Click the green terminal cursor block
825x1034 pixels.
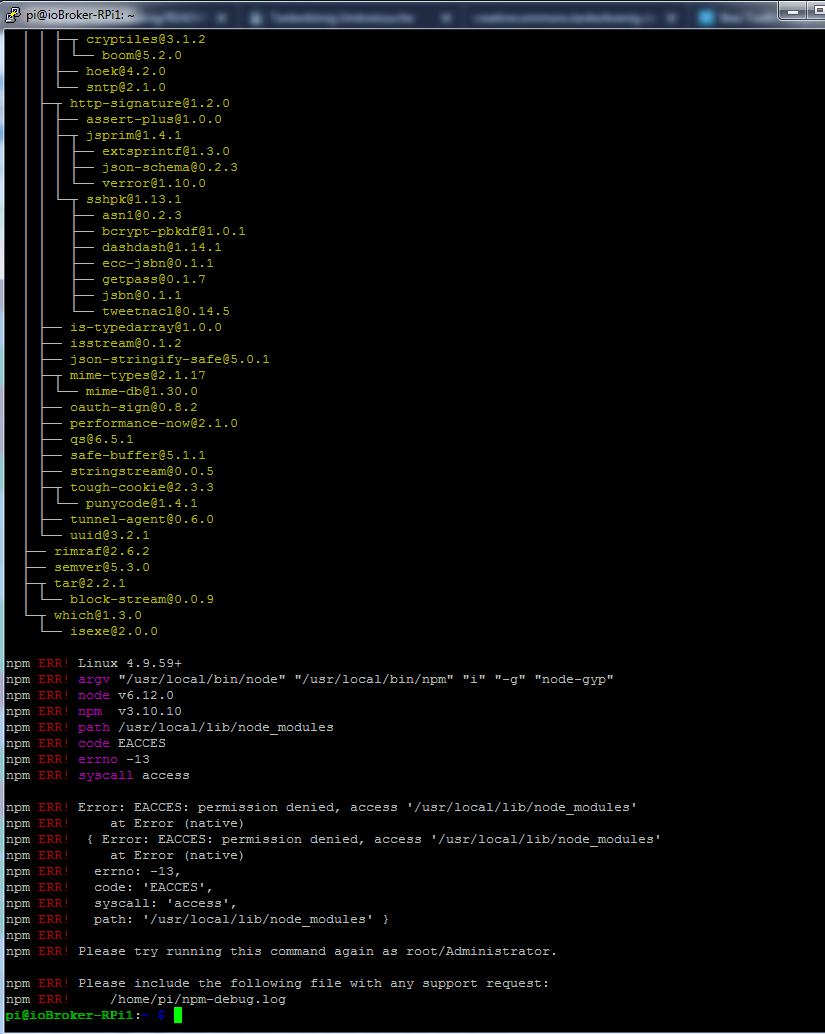point(177,1015)
